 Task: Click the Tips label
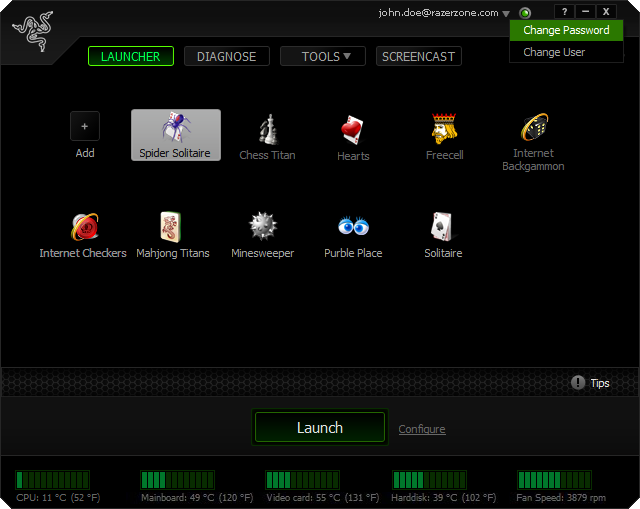[600, 383]
